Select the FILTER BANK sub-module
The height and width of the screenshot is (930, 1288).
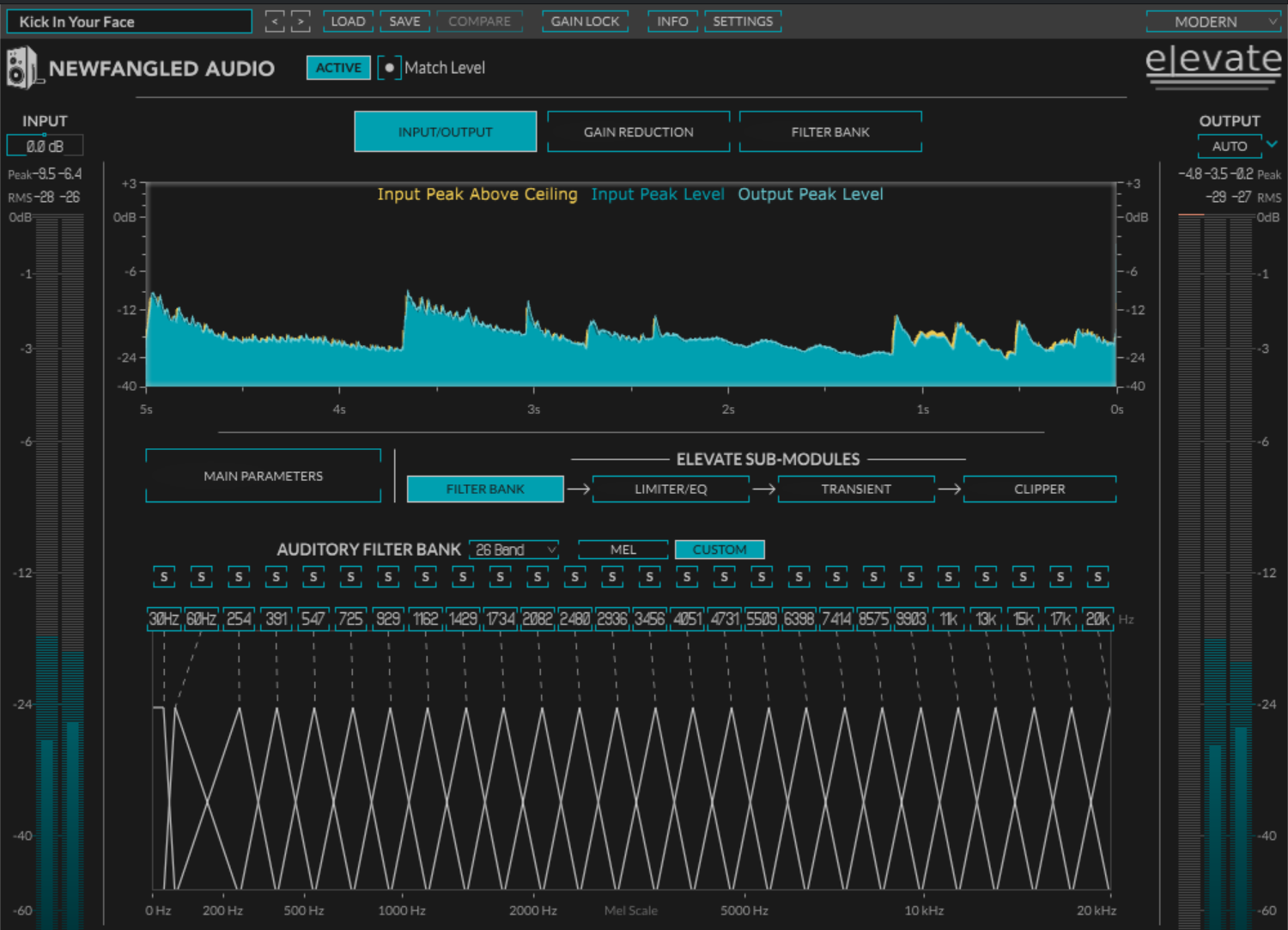click(485, 489)
